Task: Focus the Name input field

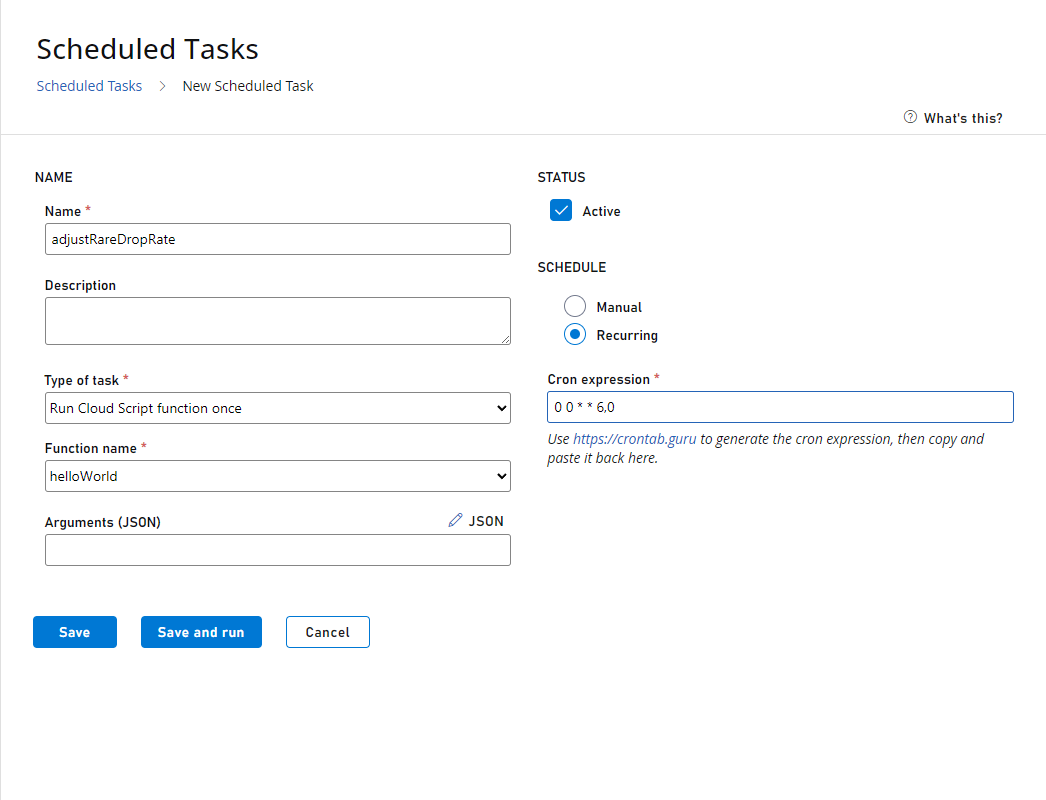Action: tap(278, 239)
